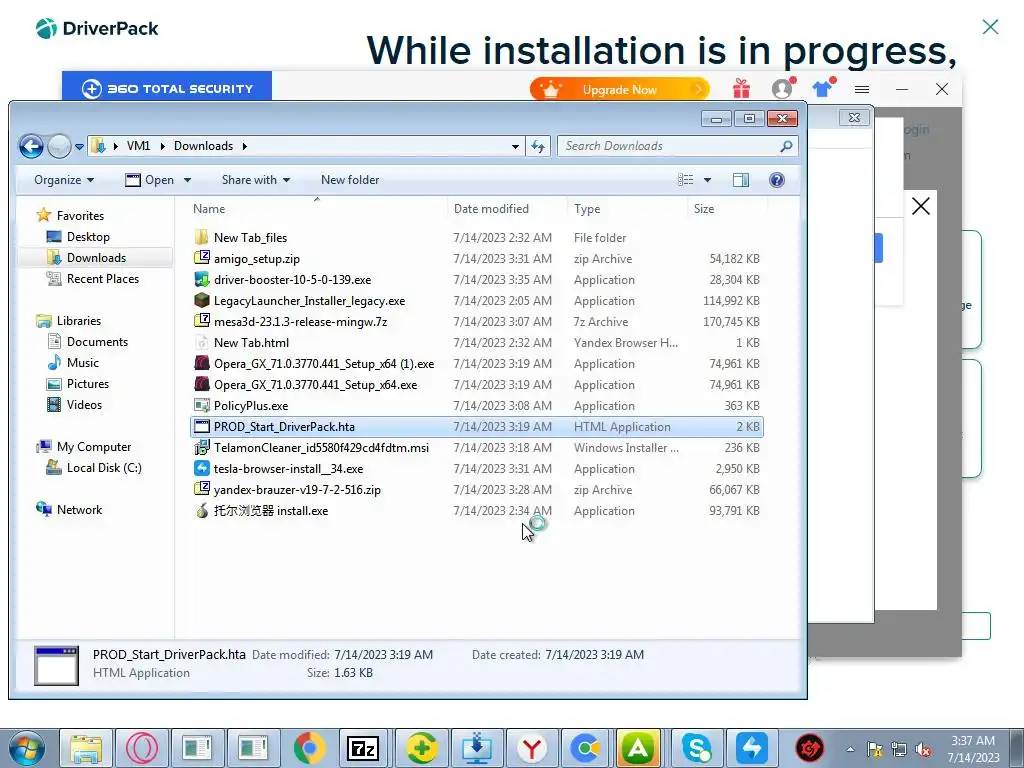Toggle the preview pane icon
This screenshot has height=768, width=1024.
[x=741, y=180]
